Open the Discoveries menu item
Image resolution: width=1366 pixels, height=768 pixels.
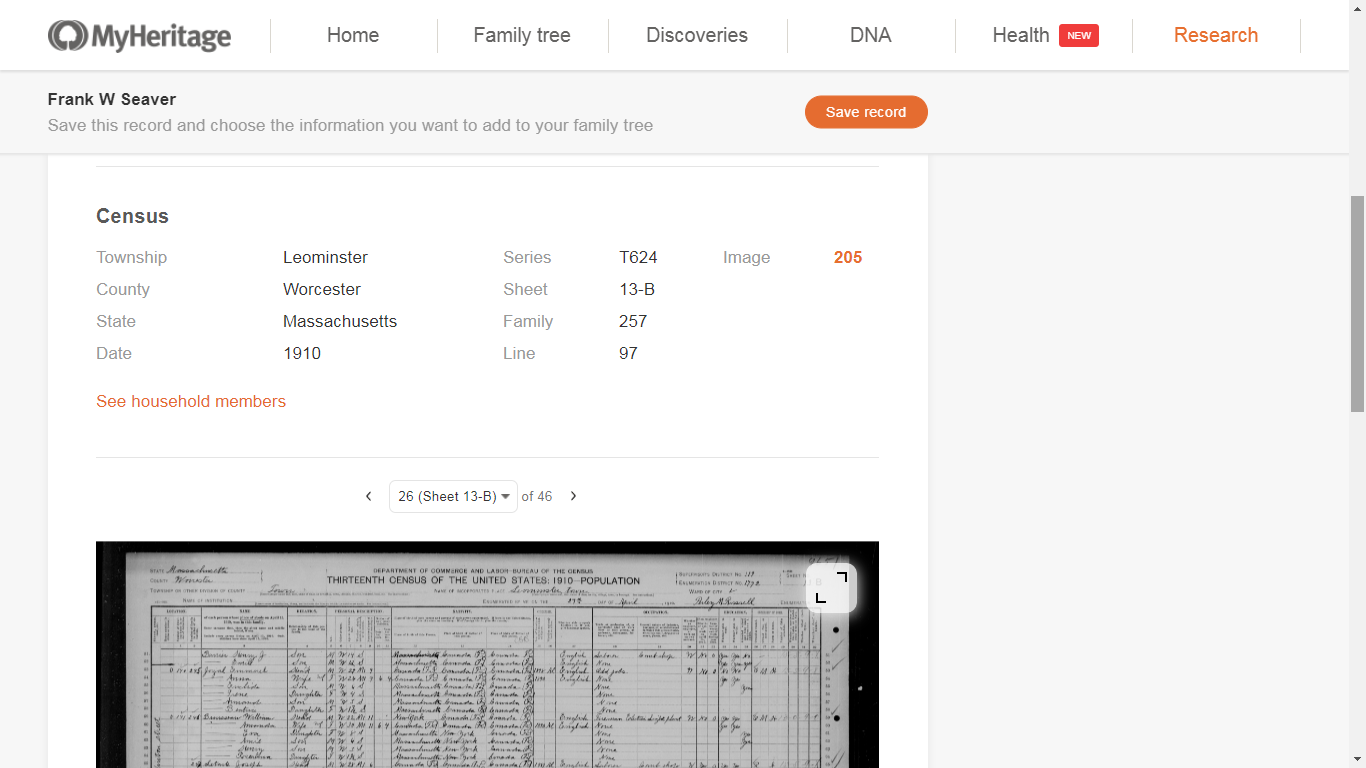(697, 35)
